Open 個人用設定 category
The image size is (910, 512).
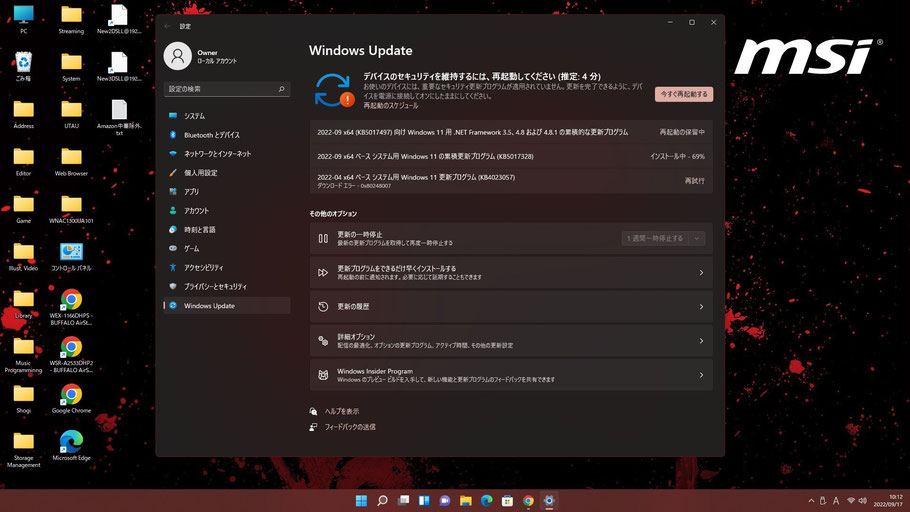tap(227, 173)
